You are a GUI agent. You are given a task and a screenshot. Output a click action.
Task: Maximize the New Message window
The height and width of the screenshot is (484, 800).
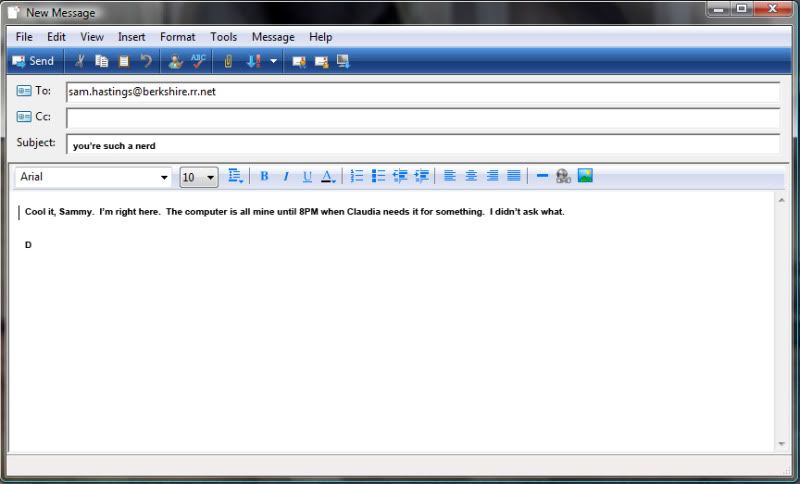coord(741,9)
